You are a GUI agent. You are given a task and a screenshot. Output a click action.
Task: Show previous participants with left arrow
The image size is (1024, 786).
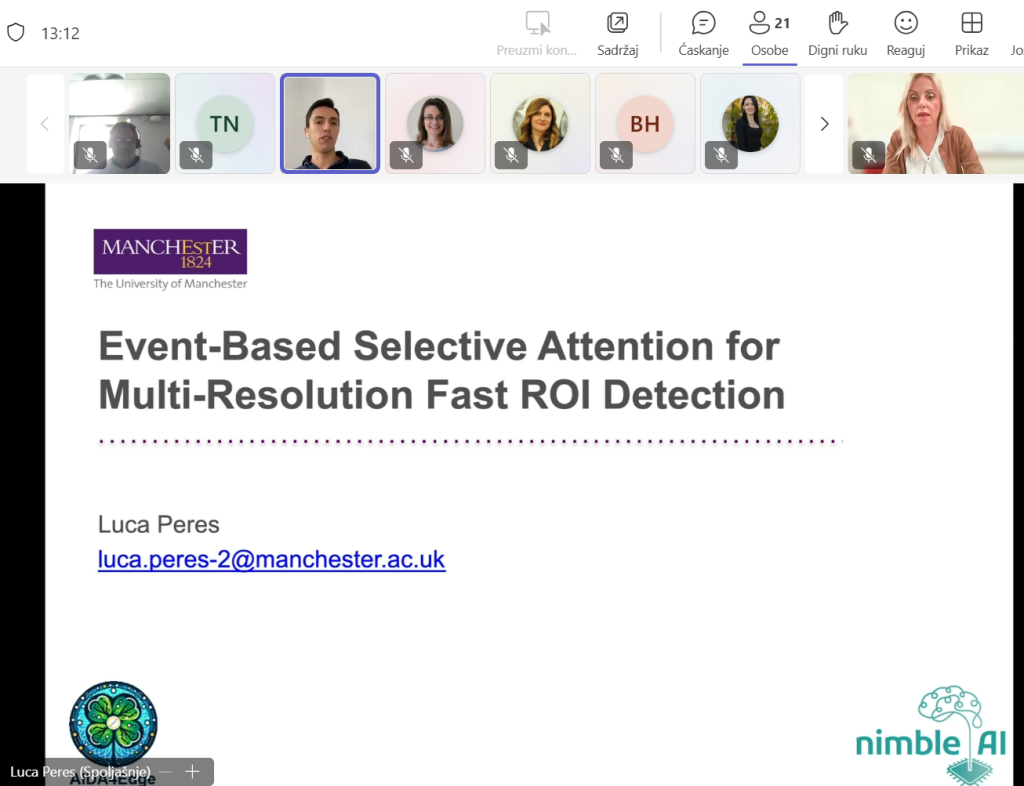pos(45,124)
